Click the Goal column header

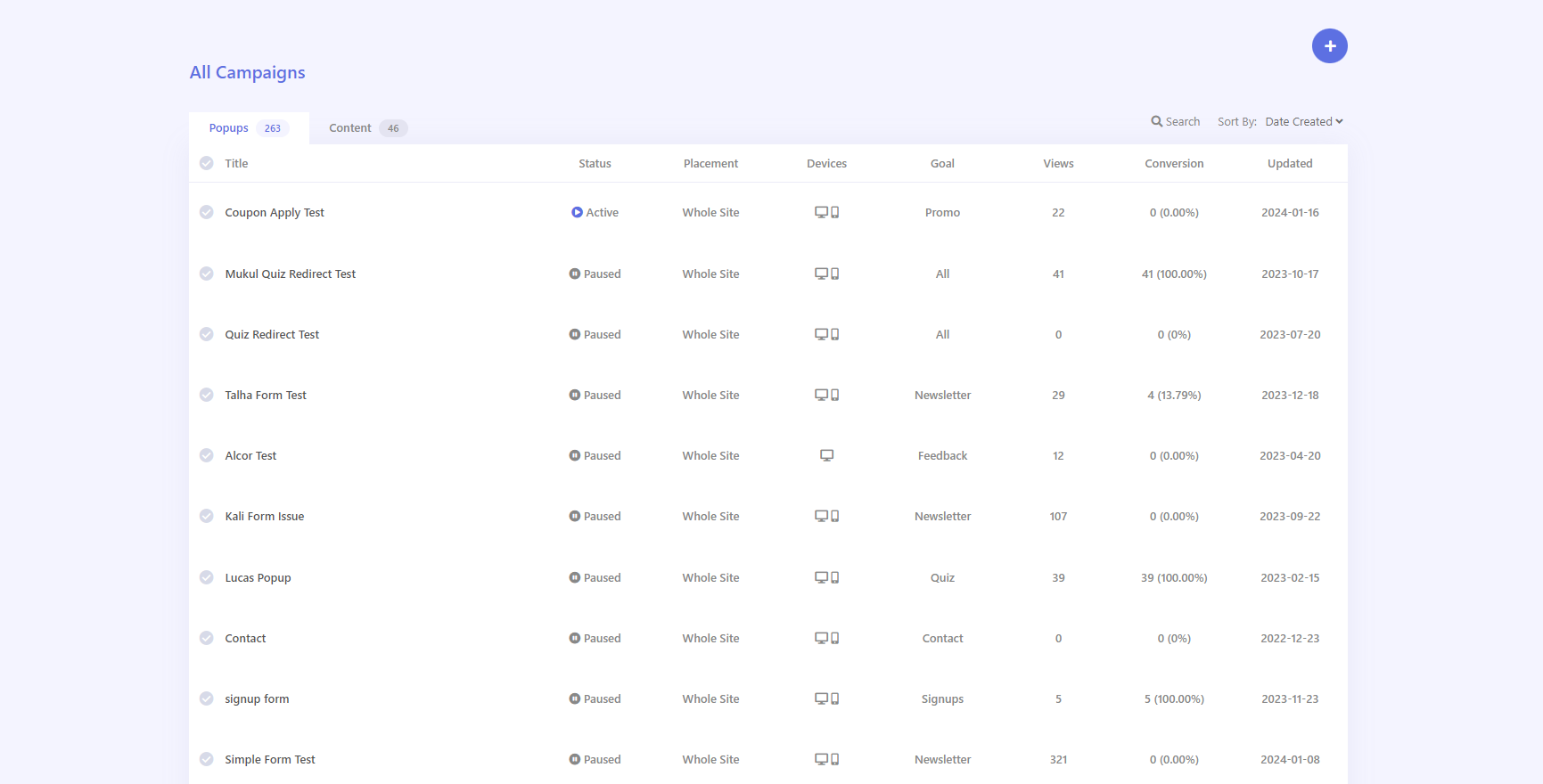pos(942,163)
